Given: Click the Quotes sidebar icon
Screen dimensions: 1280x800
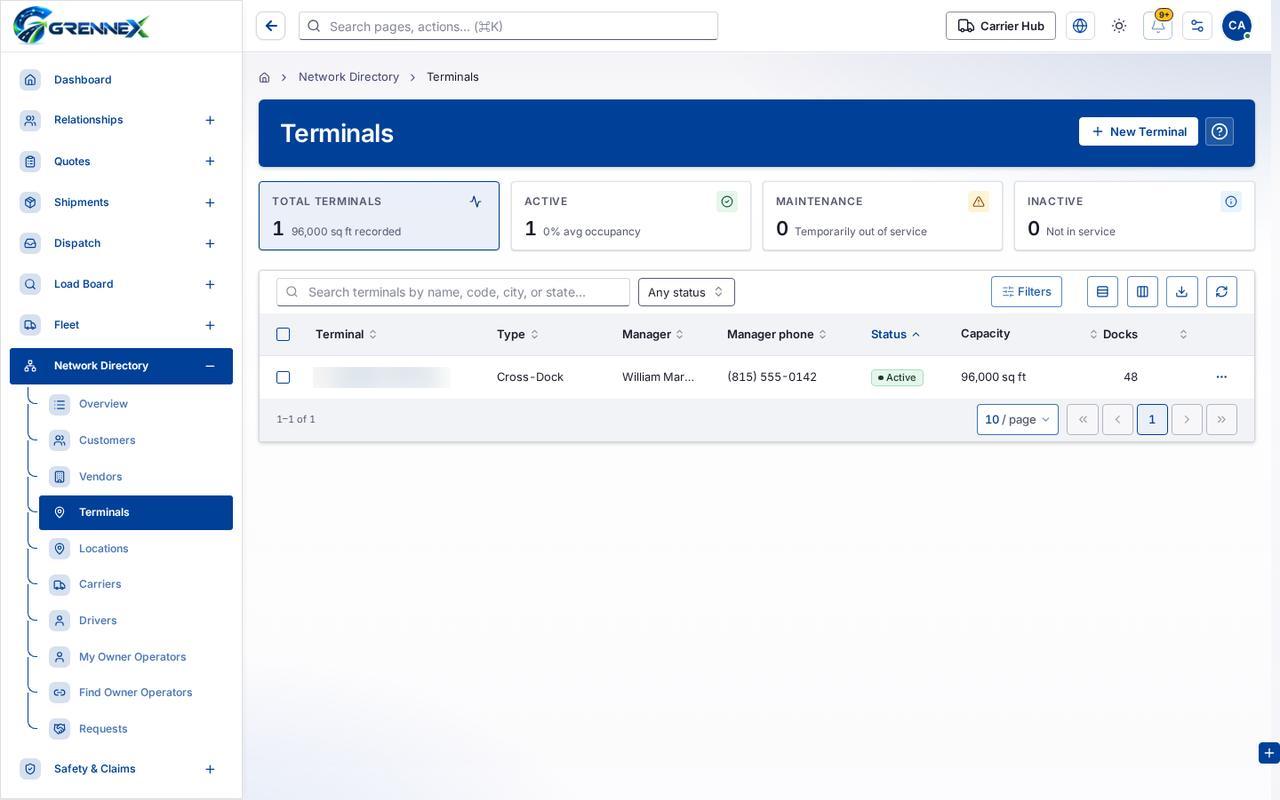Looking at the screenshot, I should coord(30,161).
